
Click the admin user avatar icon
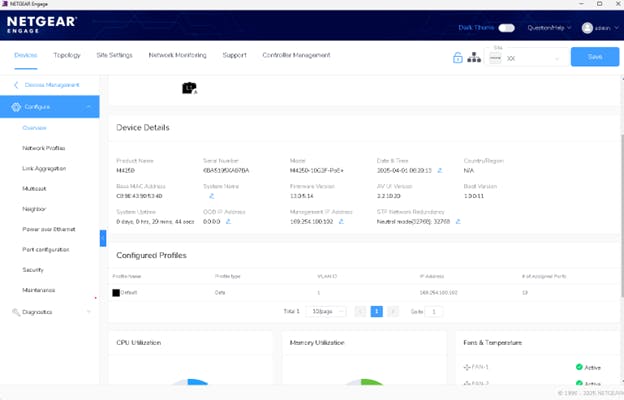click(x=587, y=28)
